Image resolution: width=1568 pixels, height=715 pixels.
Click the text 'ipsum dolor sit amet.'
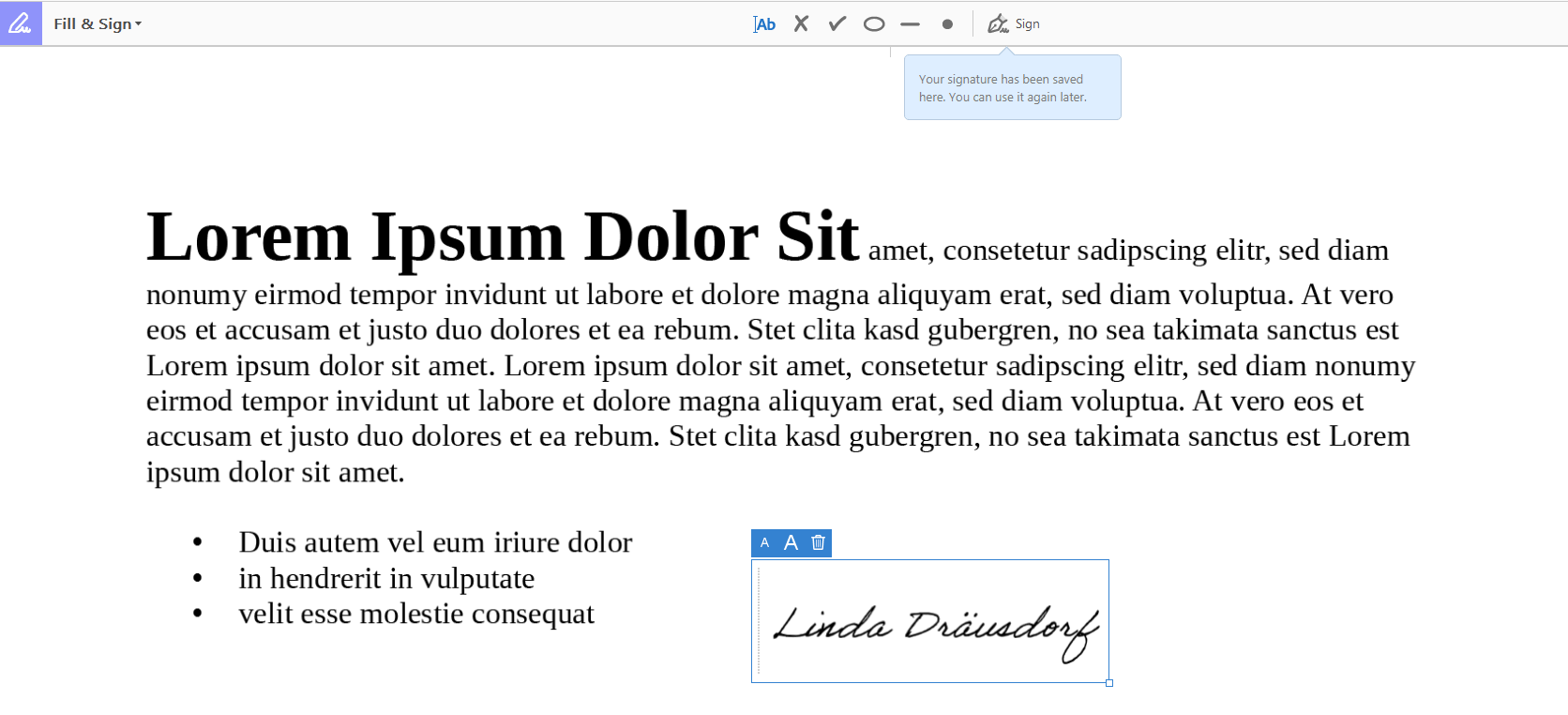click(x=276, y=472)
